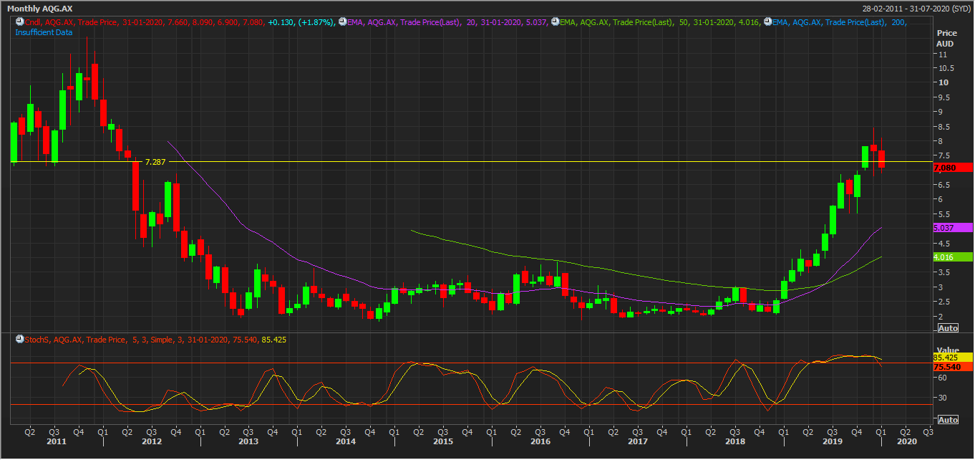Click the 10.5 tick on the price axis
Image resolution: width=975 pixels, height=460 pixels.
947,68
